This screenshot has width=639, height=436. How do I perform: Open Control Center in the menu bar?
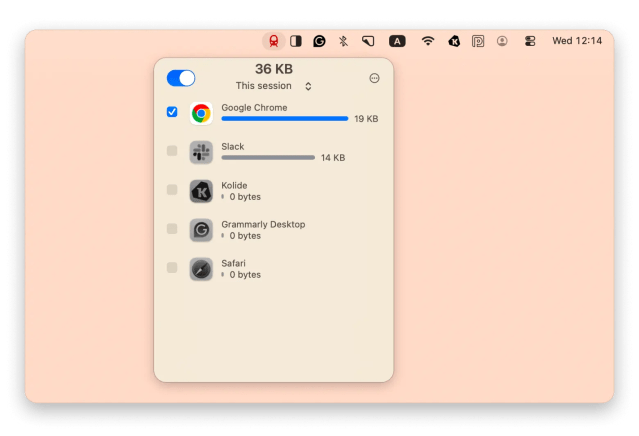pyautogui.click(x=530, y=41)
